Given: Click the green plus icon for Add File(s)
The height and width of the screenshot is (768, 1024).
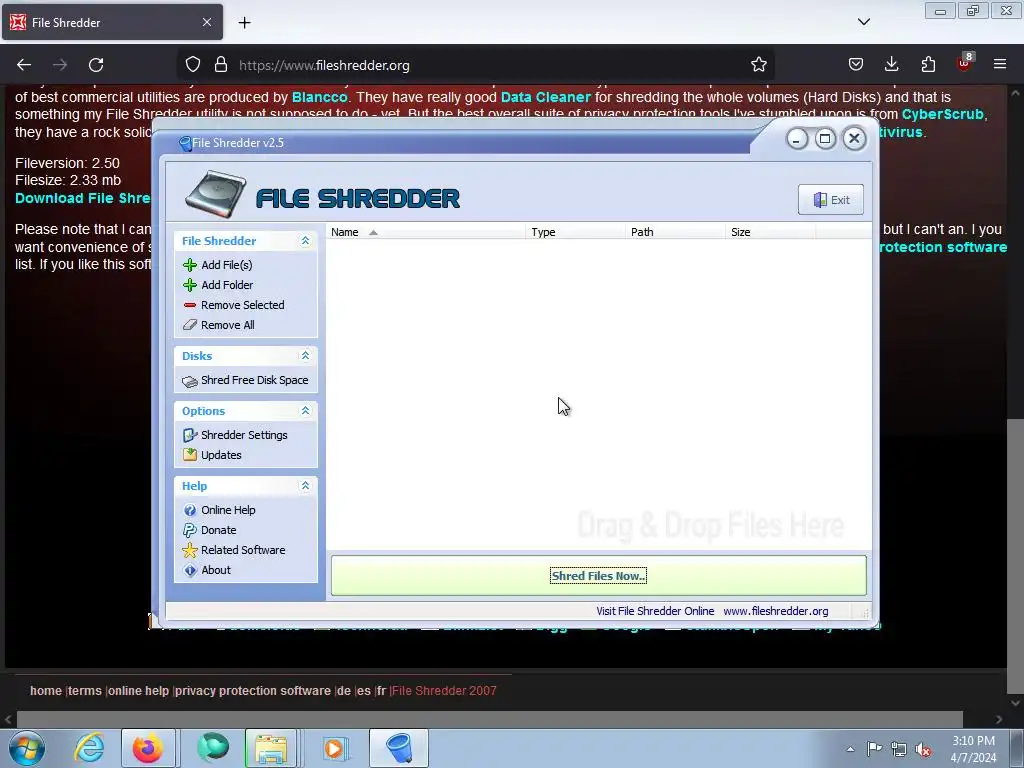Looking at the screenshot, I should coord(190,264).
